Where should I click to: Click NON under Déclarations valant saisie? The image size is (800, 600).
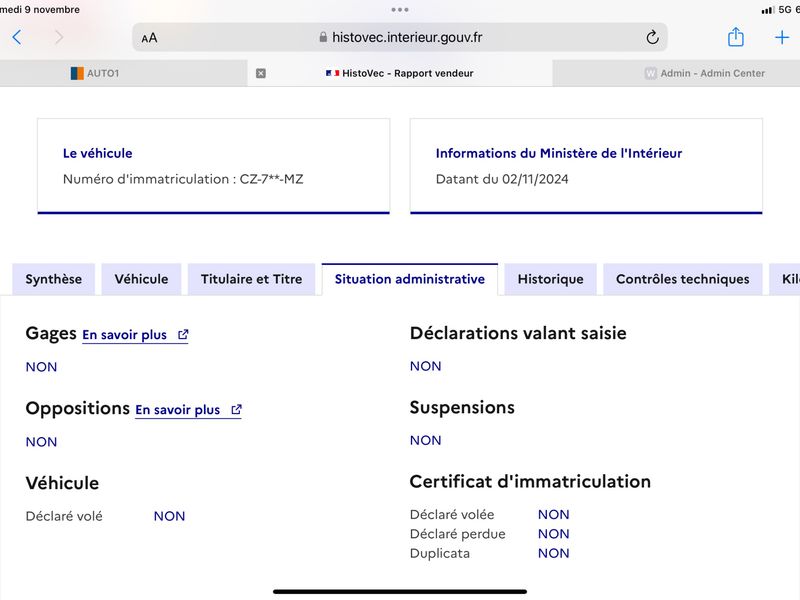point(426,366)
